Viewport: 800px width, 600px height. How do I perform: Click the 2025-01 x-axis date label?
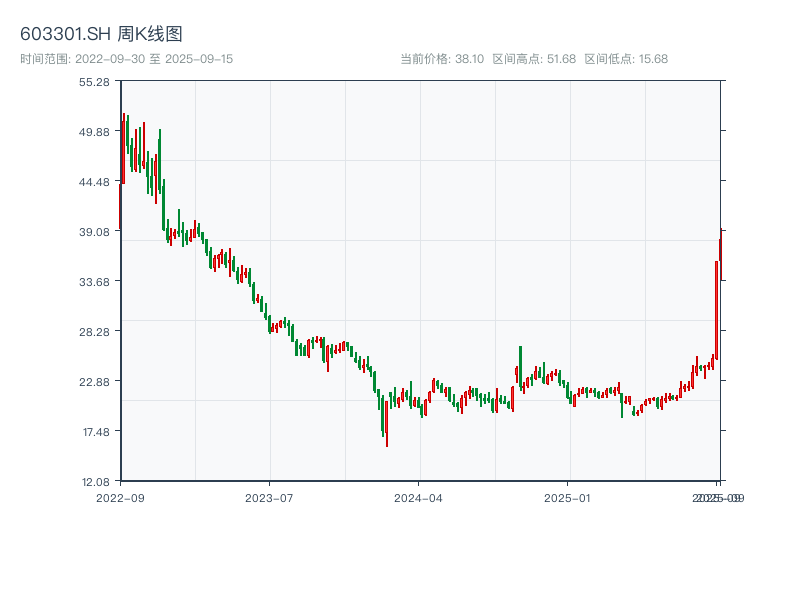tap(568, 497)
